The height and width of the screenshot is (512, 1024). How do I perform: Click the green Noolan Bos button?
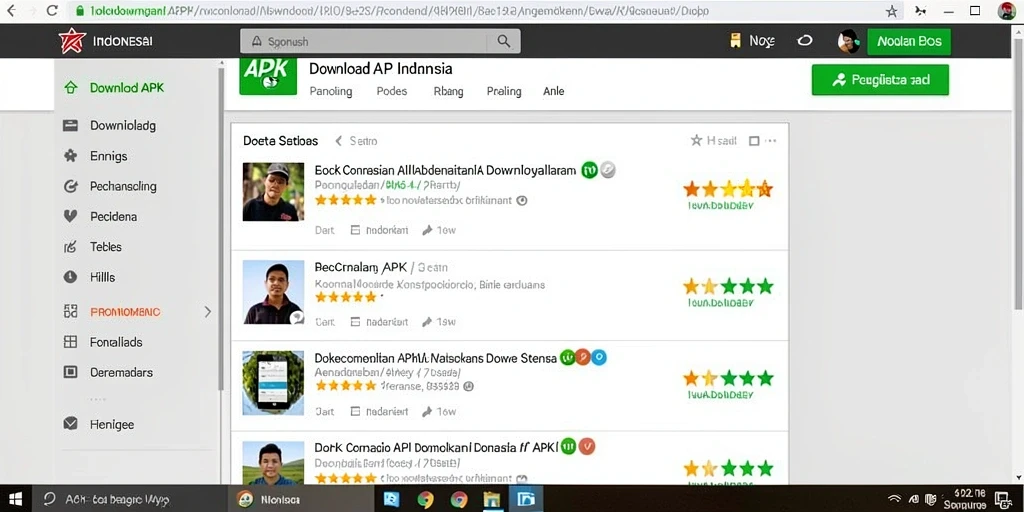point(909,41)
